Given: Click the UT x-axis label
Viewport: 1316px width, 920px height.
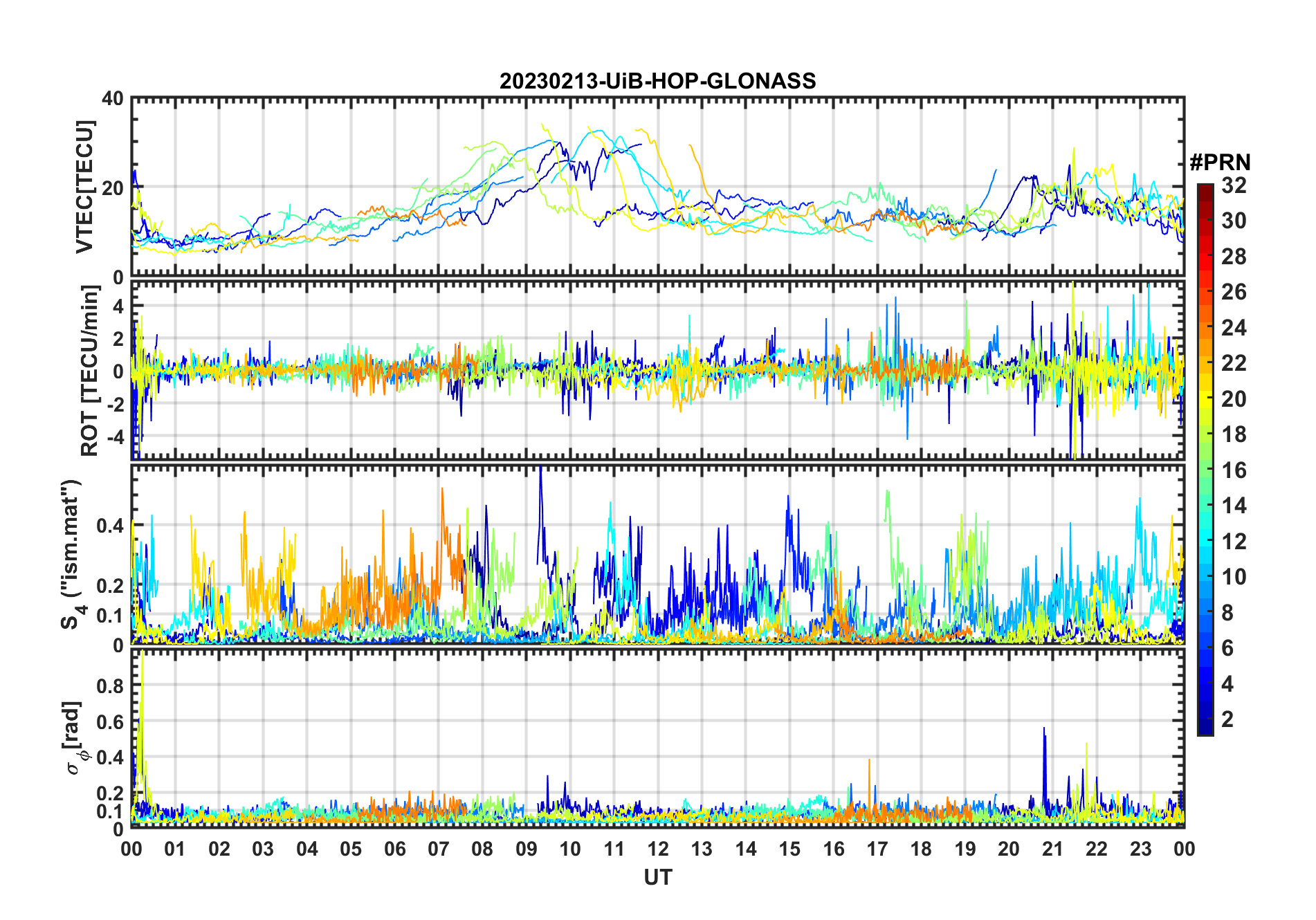Looking at the screenshot, I should click(x=657, y=878).
